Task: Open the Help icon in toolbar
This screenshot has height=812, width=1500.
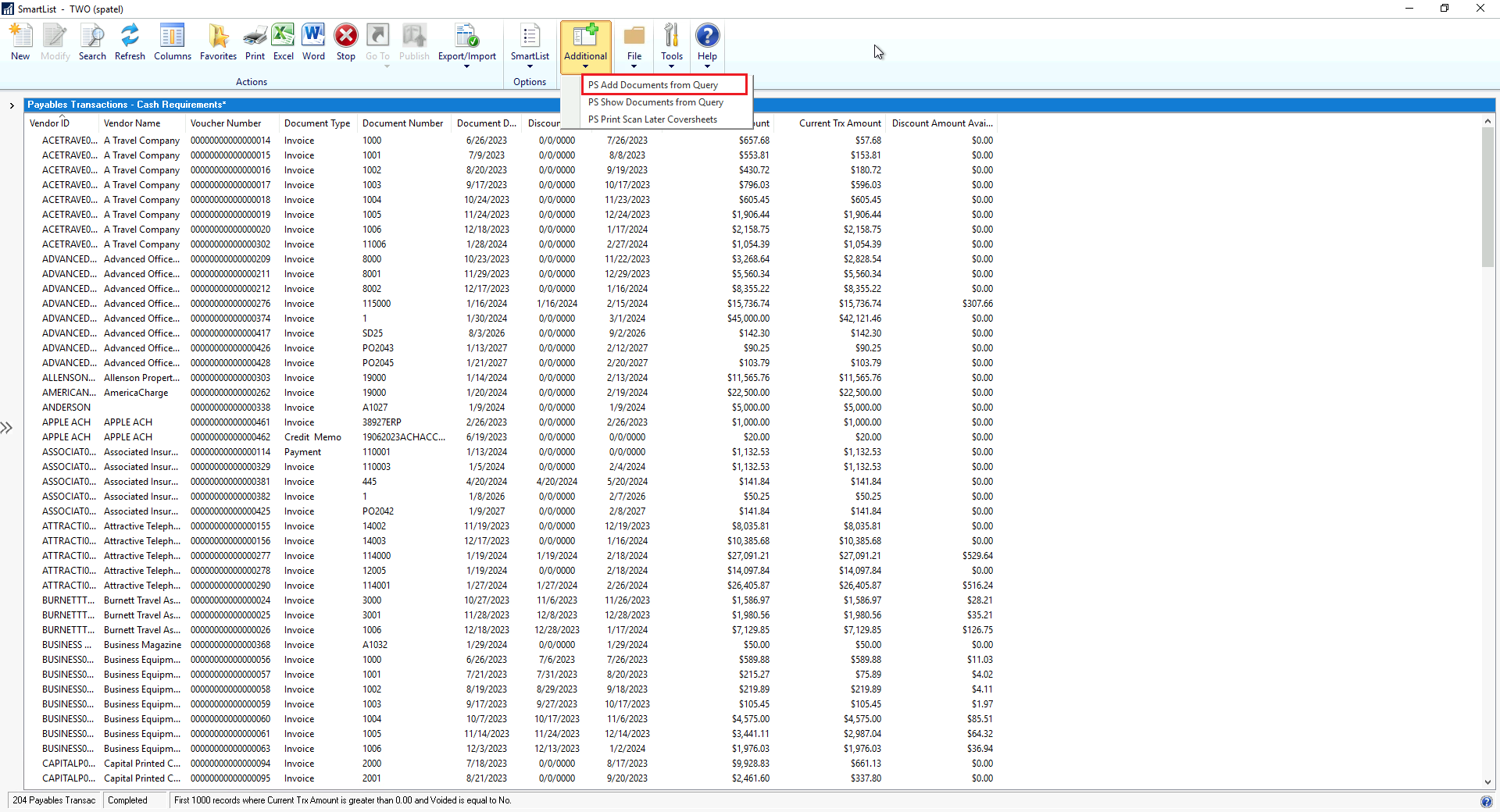Action: [x=707, y=42]
